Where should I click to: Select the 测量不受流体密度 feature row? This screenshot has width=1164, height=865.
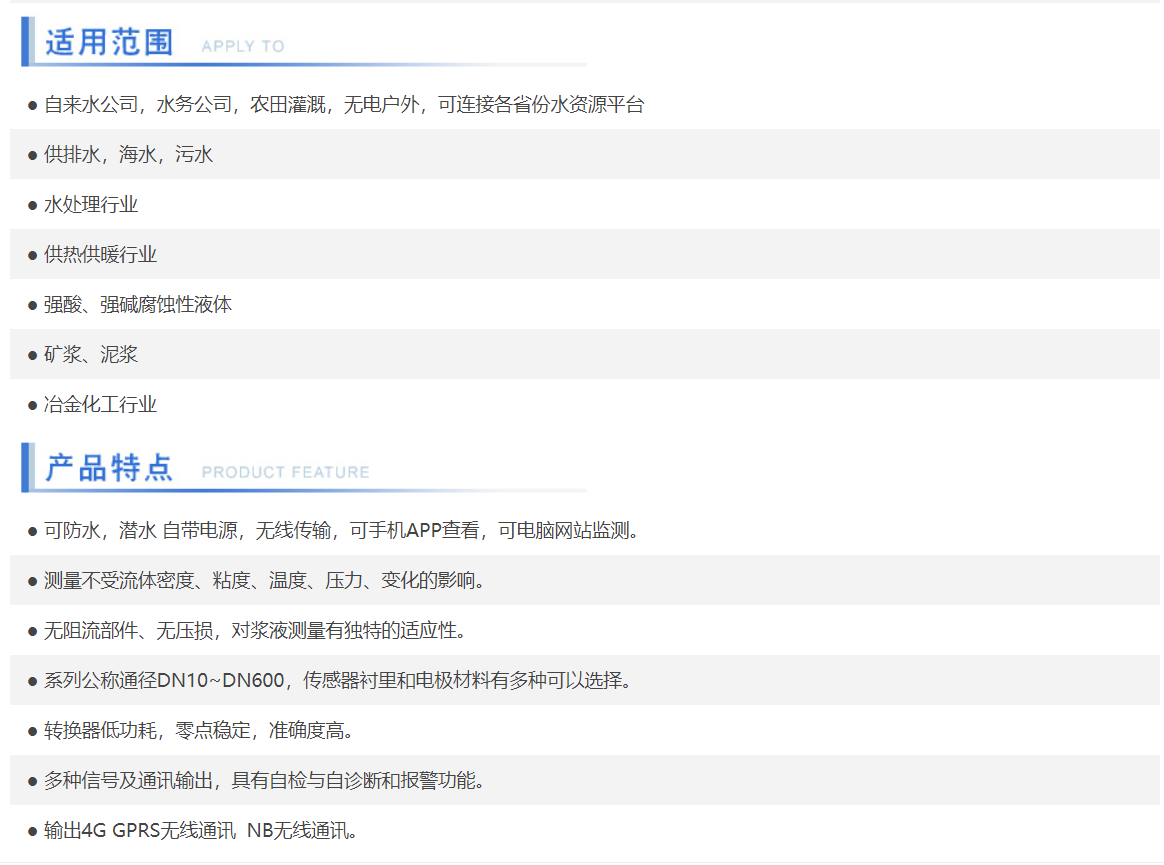pyautogui.click(x=264, y=581)
